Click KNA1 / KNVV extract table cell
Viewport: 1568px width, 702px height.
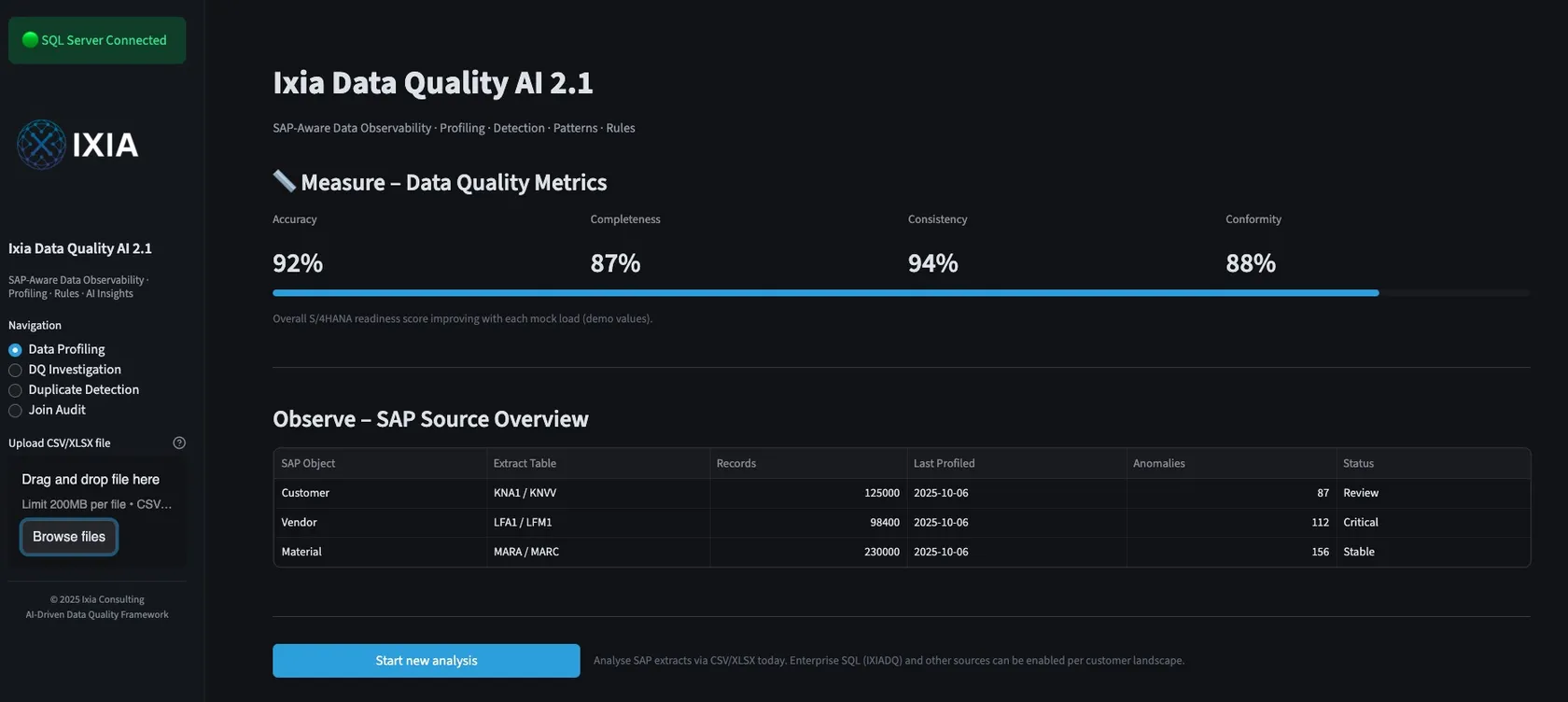tap(598, 493)
